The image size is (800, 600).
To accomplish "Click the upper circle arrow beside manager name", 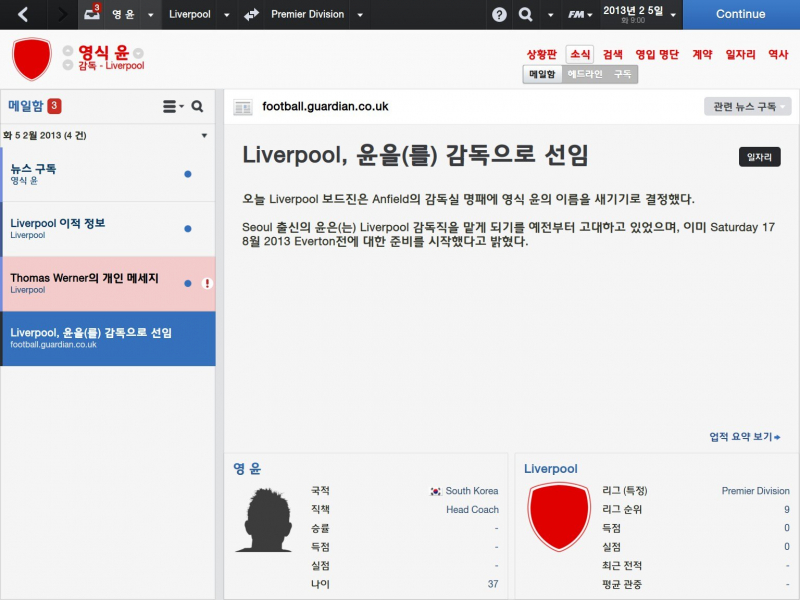I will (68, 51).
